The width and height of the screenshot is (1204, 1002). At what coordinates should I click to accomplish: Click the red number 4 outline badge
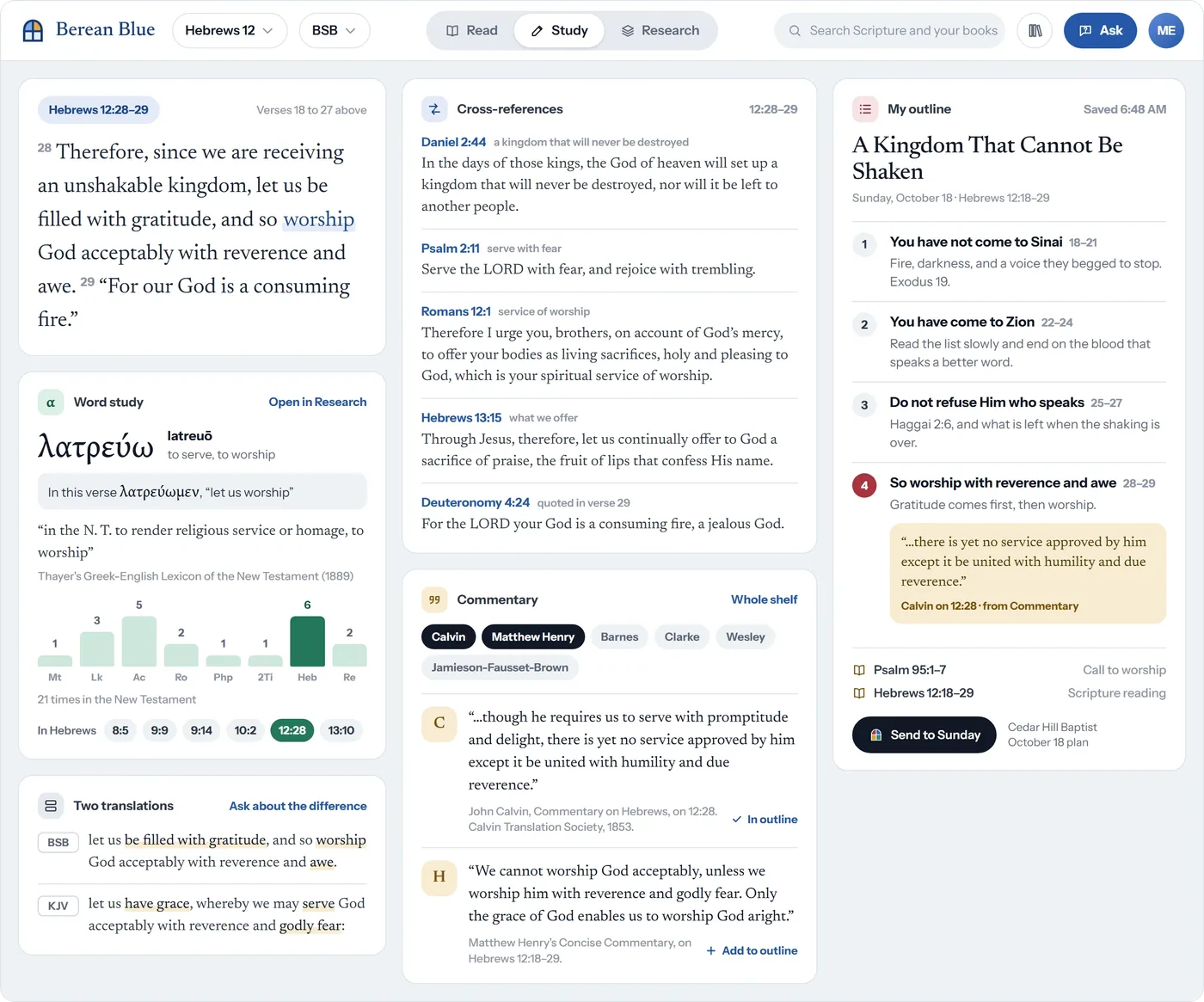pyautogui.click(x=864, y=485)
